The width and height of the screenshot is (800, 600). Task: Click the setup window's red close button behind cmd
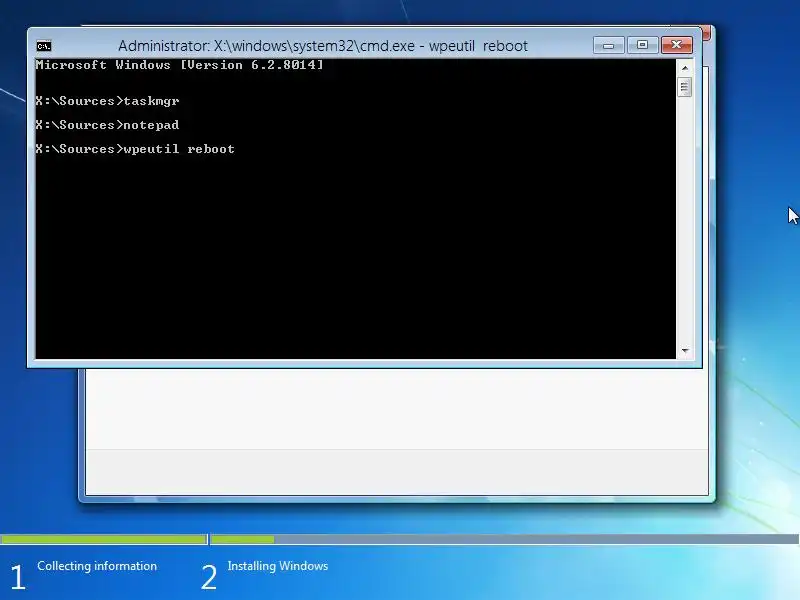tap(707, 33)
